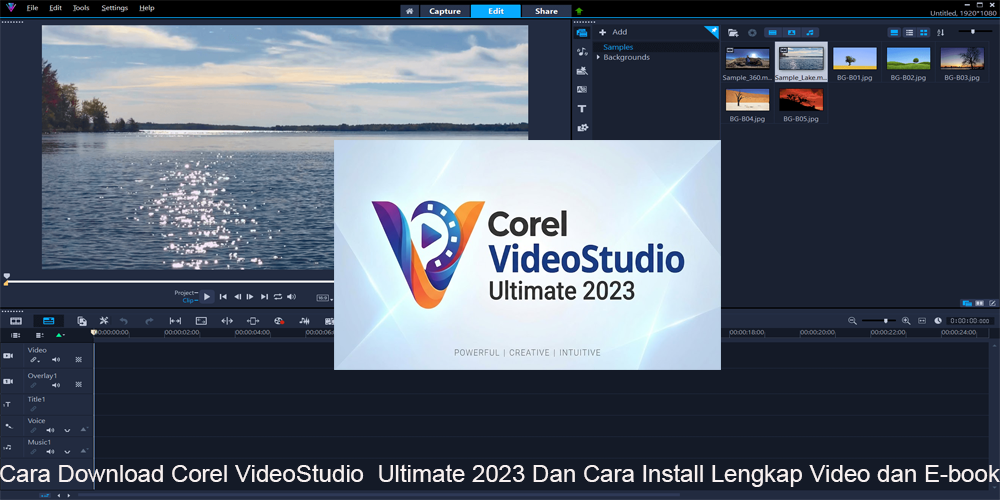Click the split-arrows slip tool icon

[227, 321]
